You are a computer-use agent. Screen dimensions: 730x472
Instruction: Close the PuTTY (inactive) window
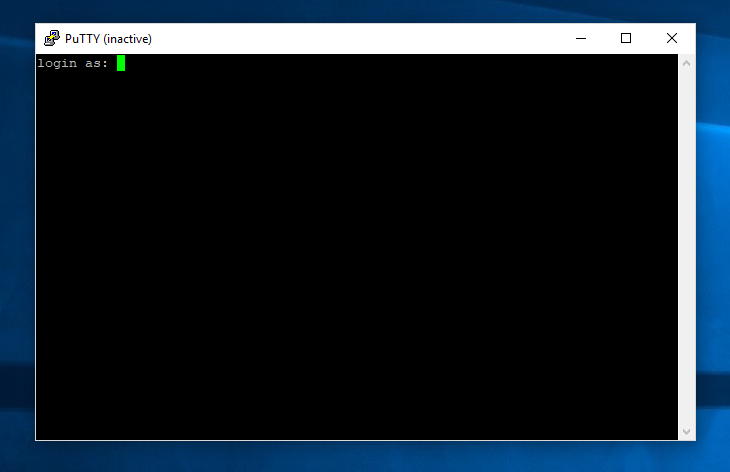[x=671, y=38]
